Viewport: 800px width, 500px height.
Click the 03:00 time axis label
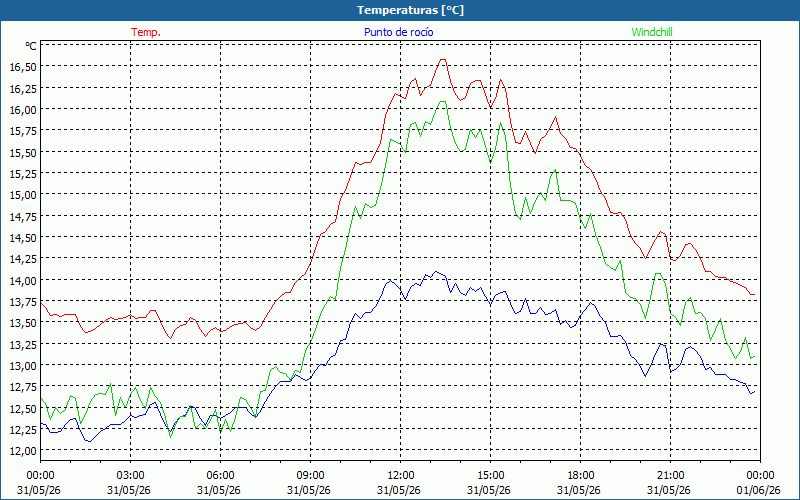click(130, 476)
